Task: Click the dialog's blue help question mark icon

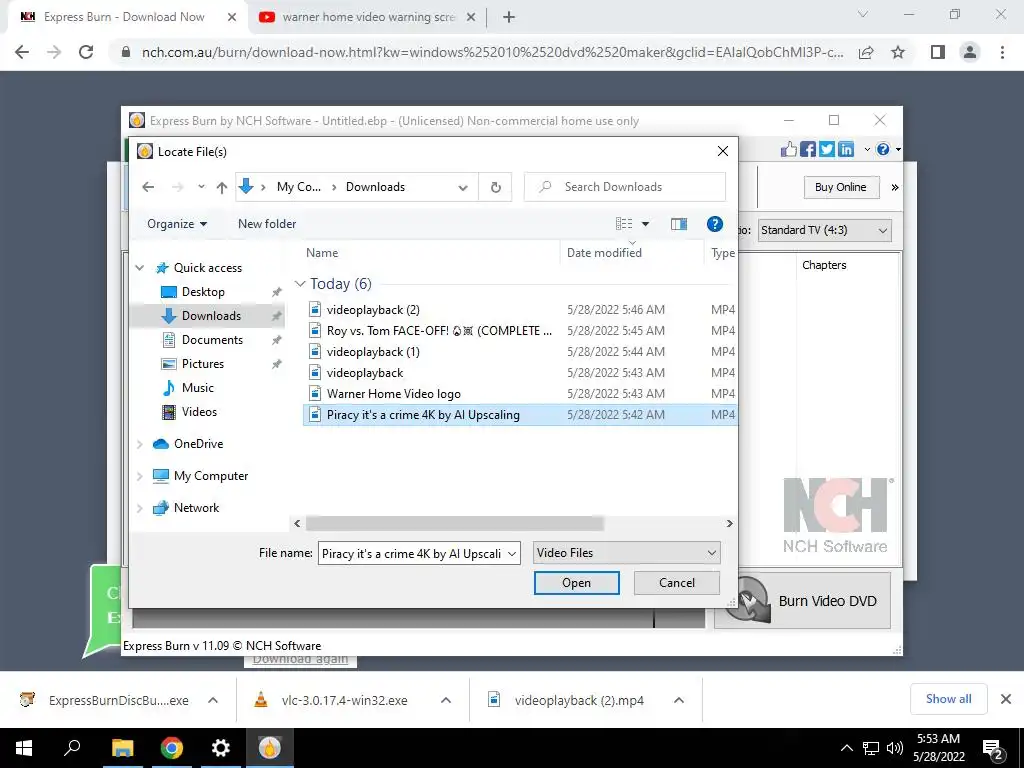Action: [714, 224]
